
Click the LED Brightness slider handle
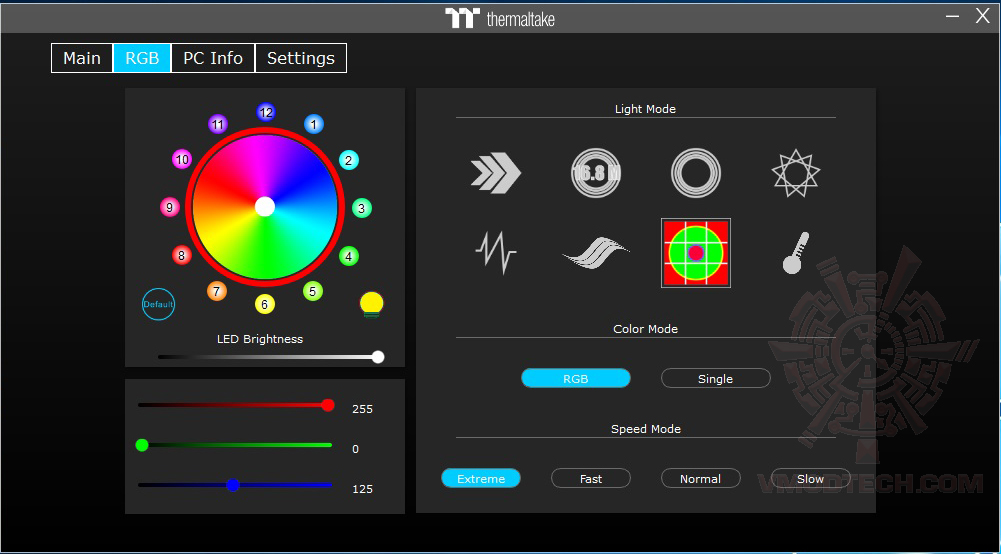pos(378,357)
